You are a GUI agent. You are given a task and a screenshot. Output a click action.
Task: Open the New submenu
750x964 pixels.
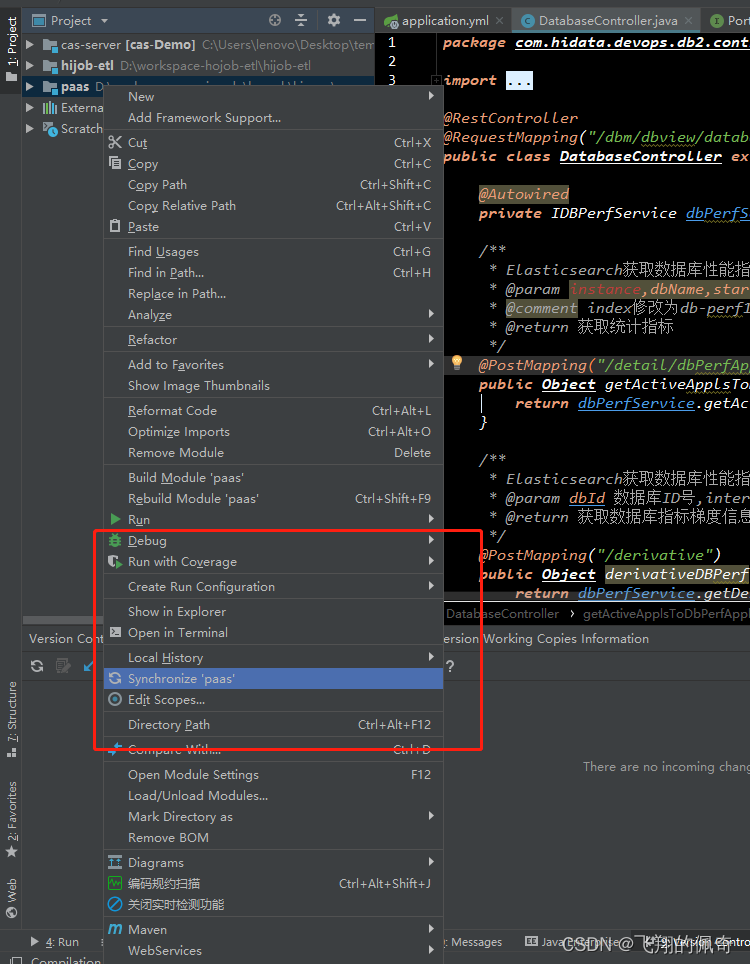click(x=274, y=97)
